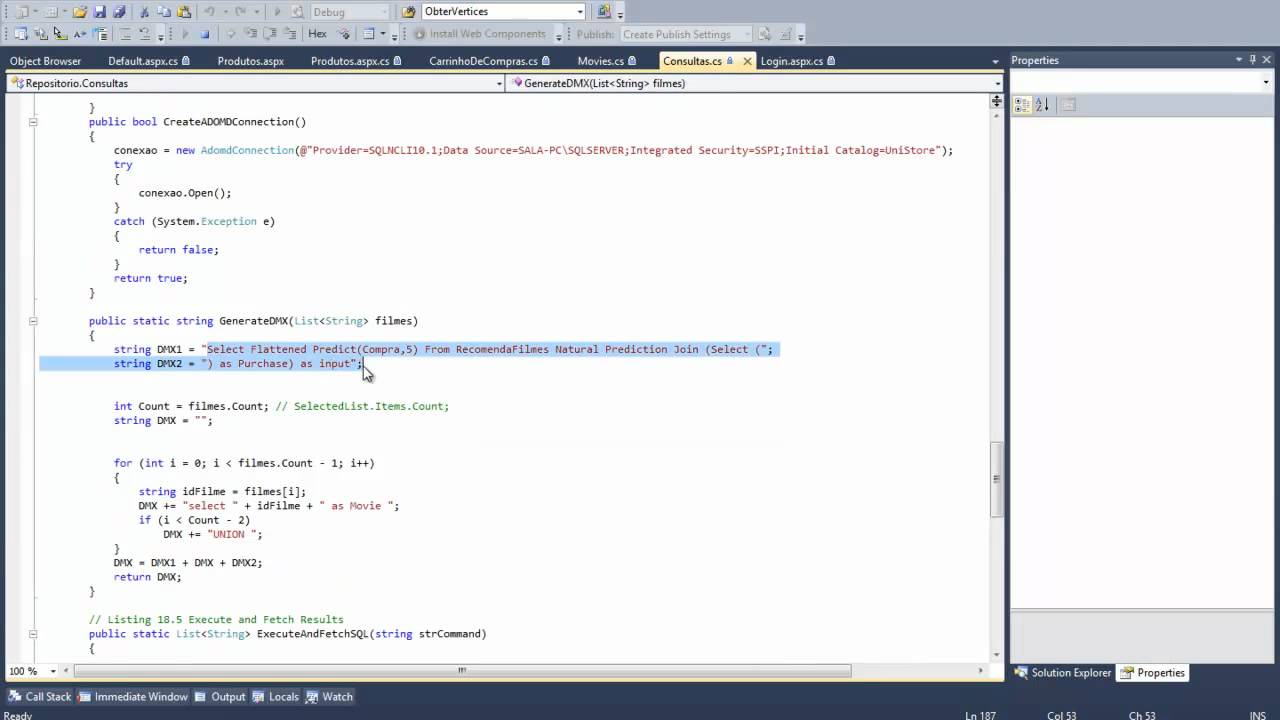Click the Find in Files icon

click(297, 12)
